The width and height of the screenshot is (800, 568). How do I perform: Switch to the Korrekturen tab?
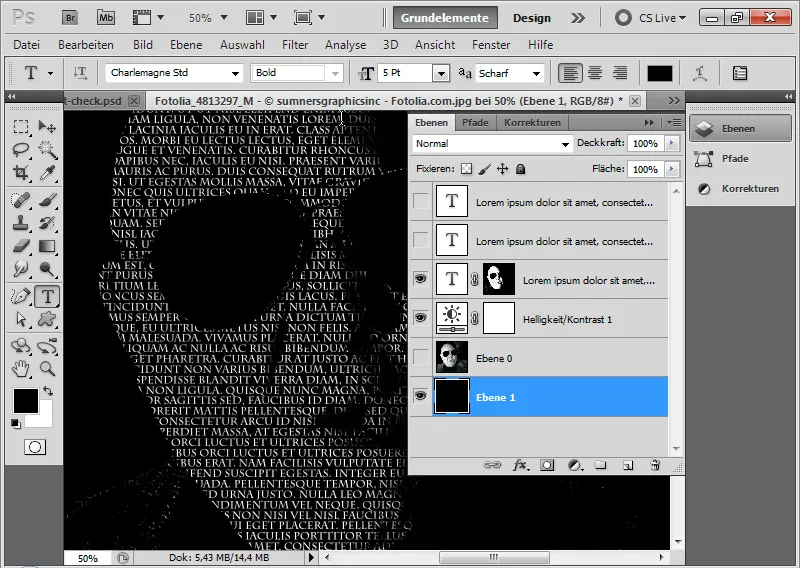[x=532, y=122]
